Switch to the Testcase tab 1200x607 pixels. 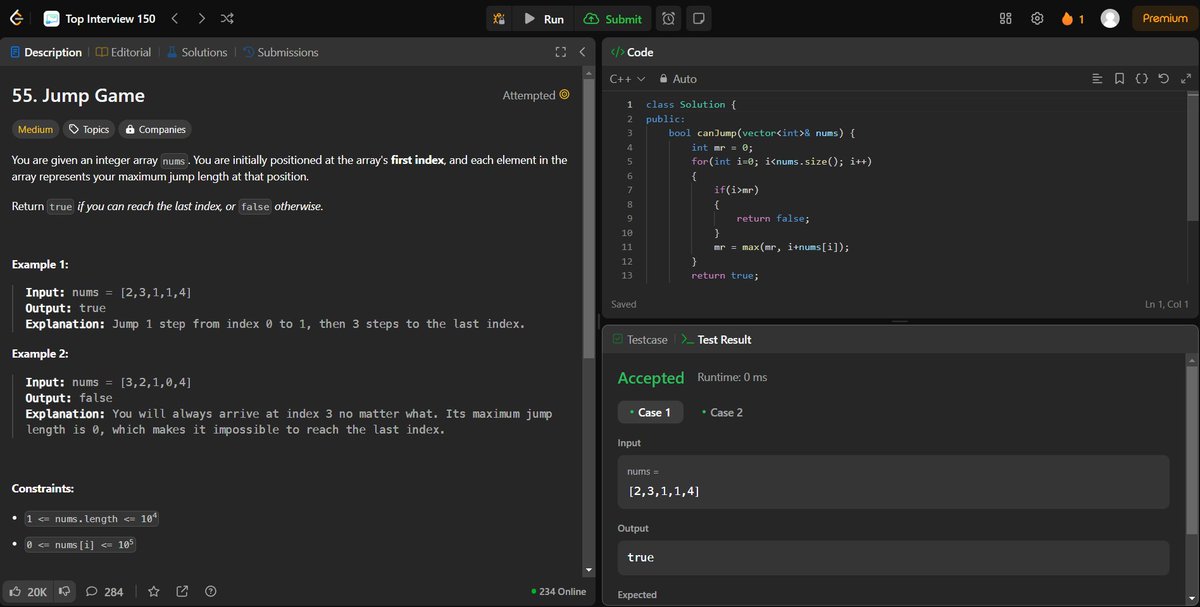(x=640, y=340)
